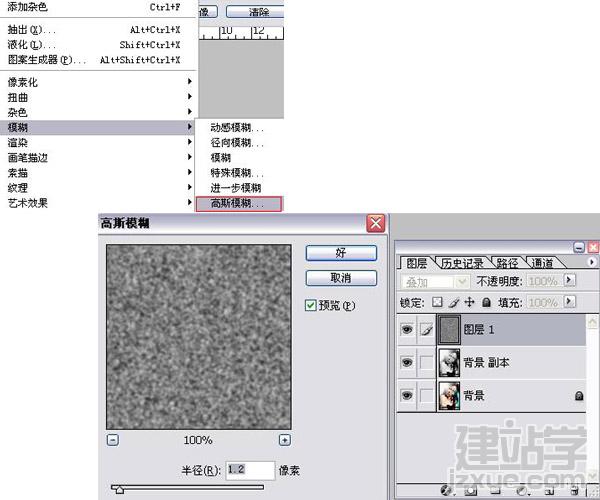Delete layer with the trash icon
Viewport: 600px width, 500px height.
tap(574, 490)
